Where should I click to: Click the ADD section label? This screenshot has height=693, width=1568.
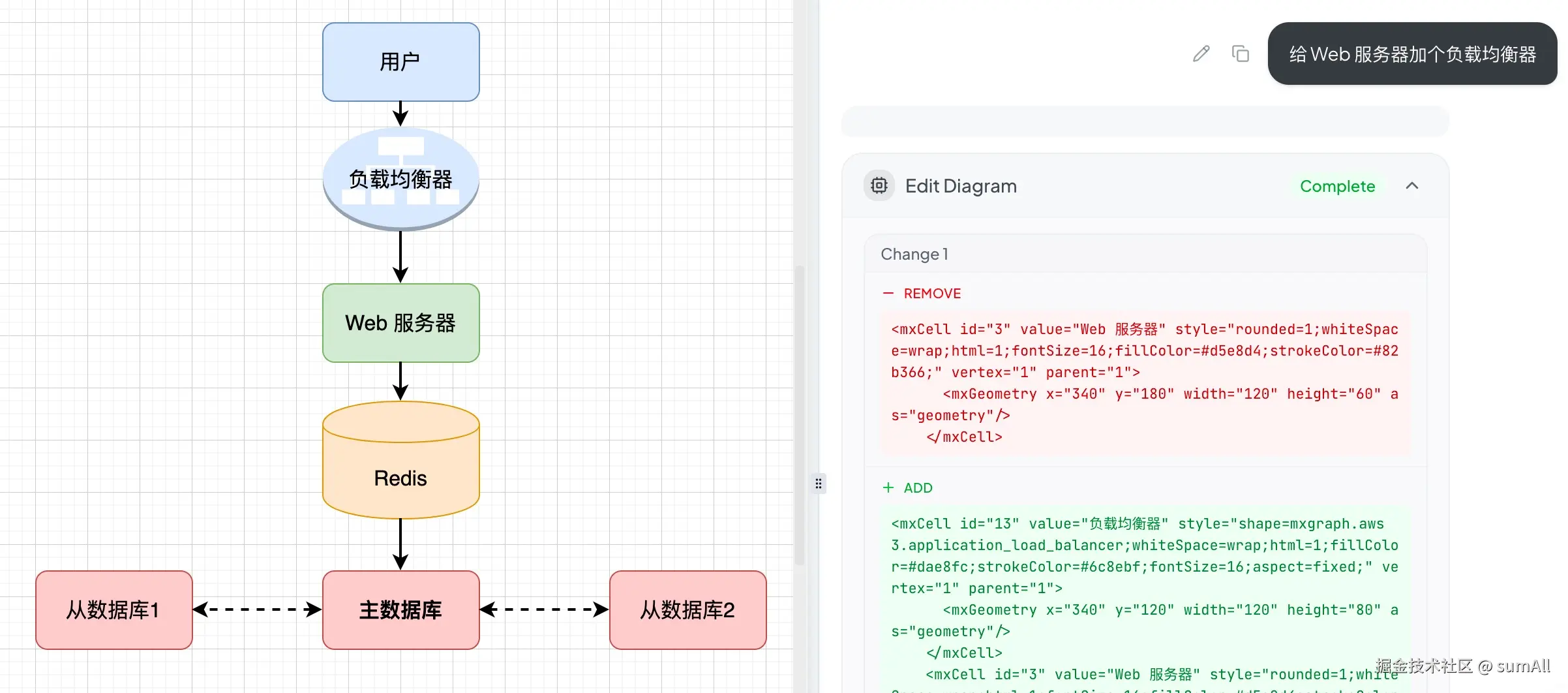tap(918, 488)
